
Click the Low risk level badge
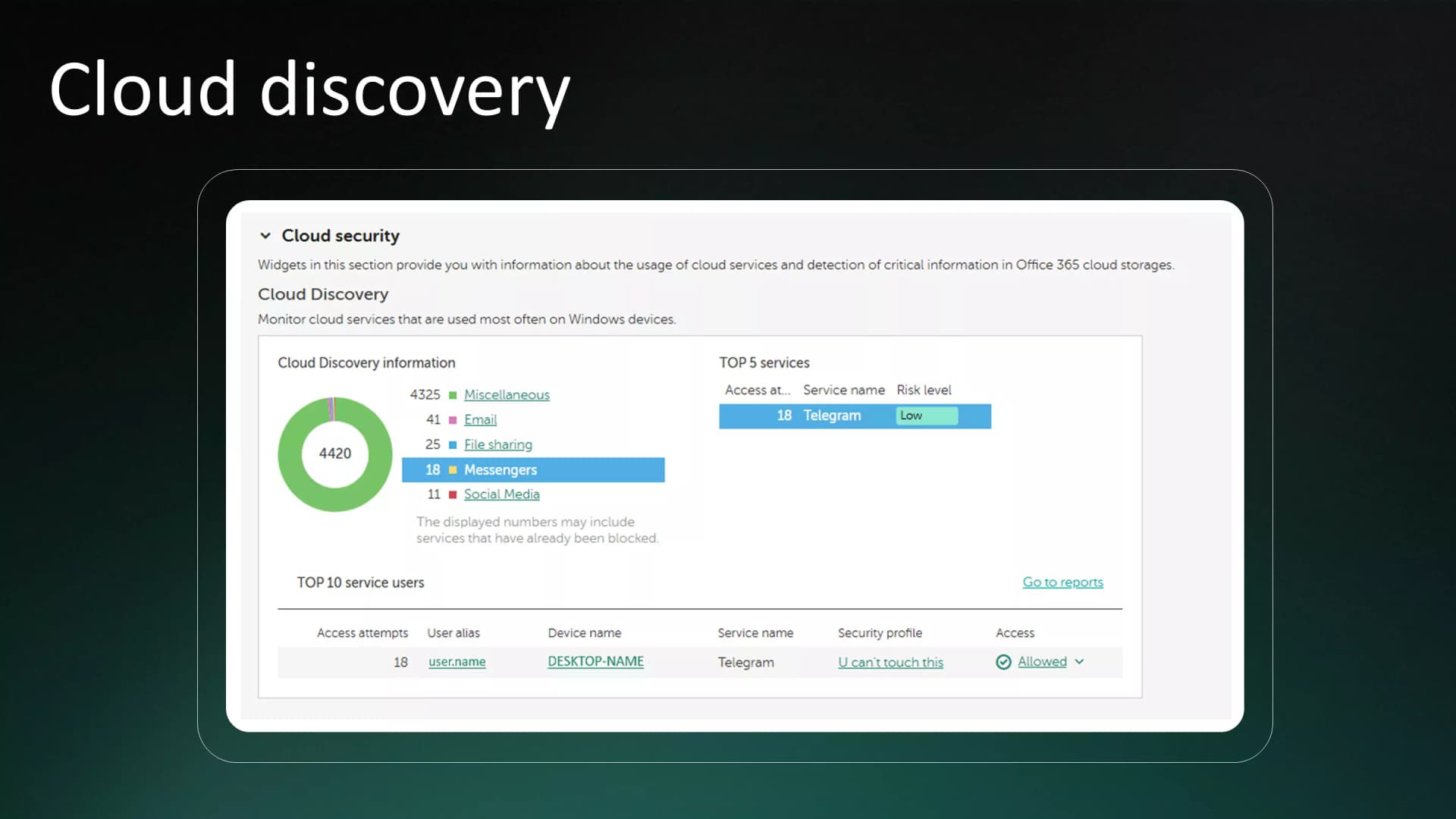point(927,416)
